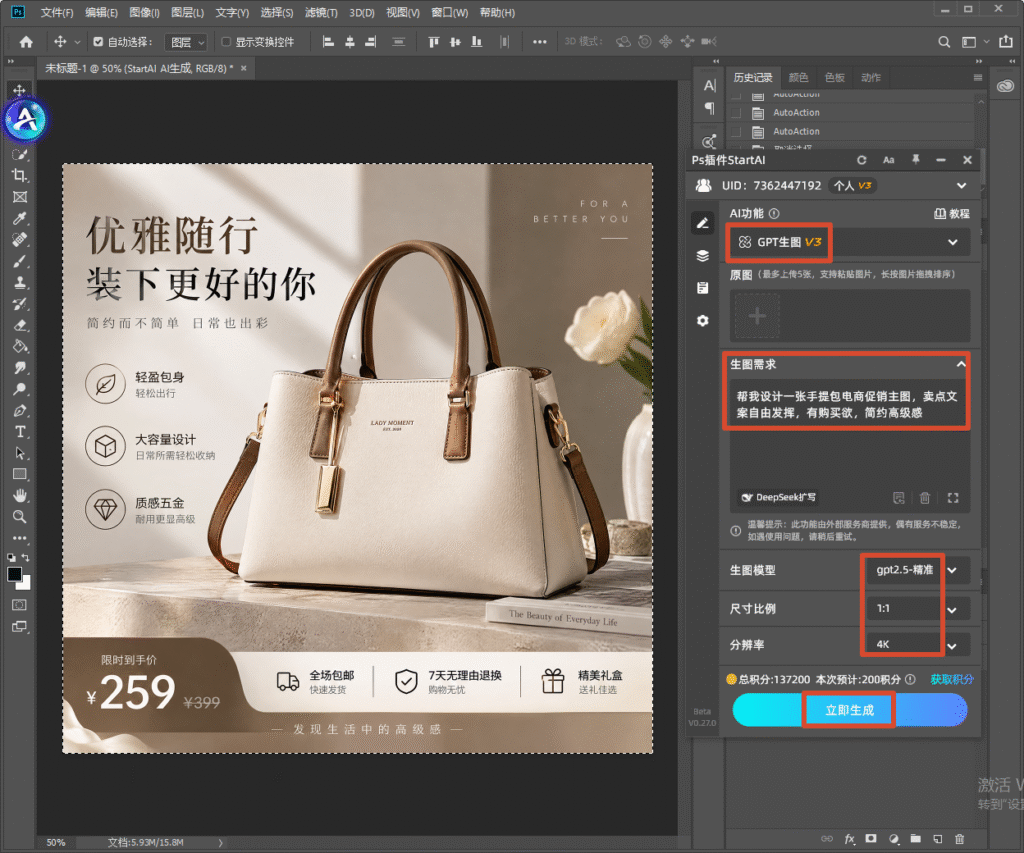Open the 文件(F) menu

pos(57,12)
